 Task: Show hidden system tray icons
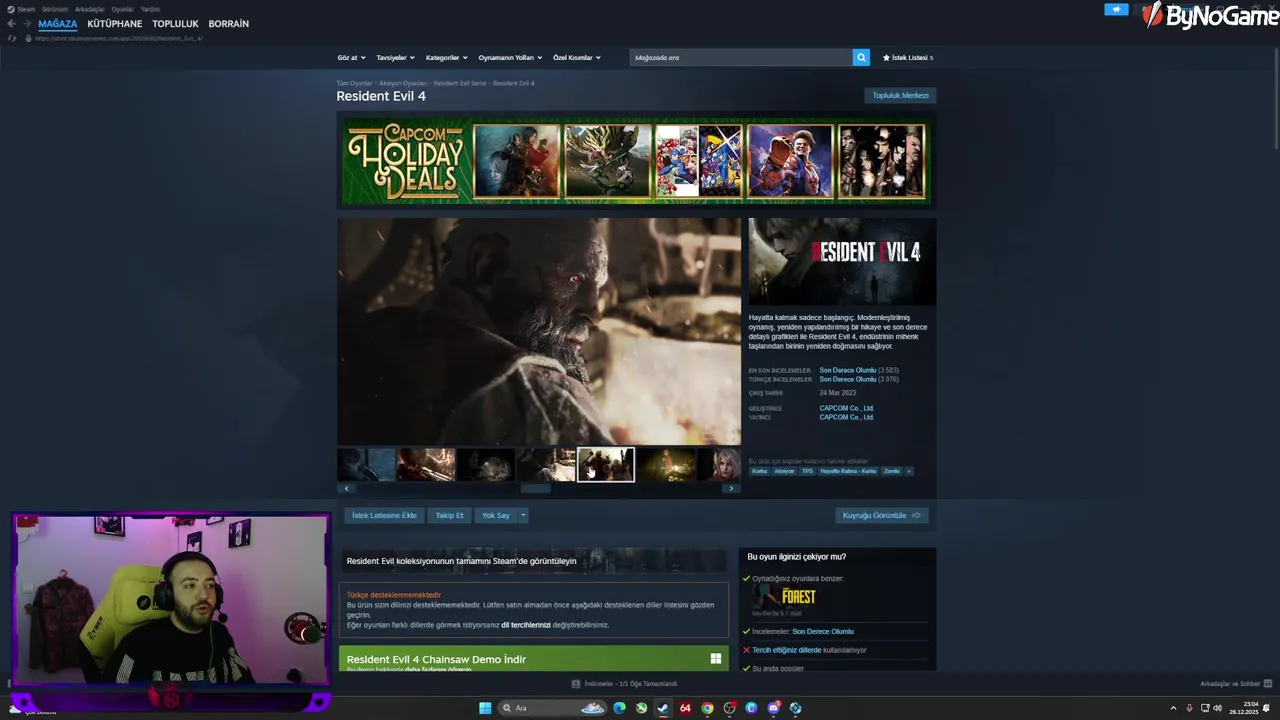1173,708
